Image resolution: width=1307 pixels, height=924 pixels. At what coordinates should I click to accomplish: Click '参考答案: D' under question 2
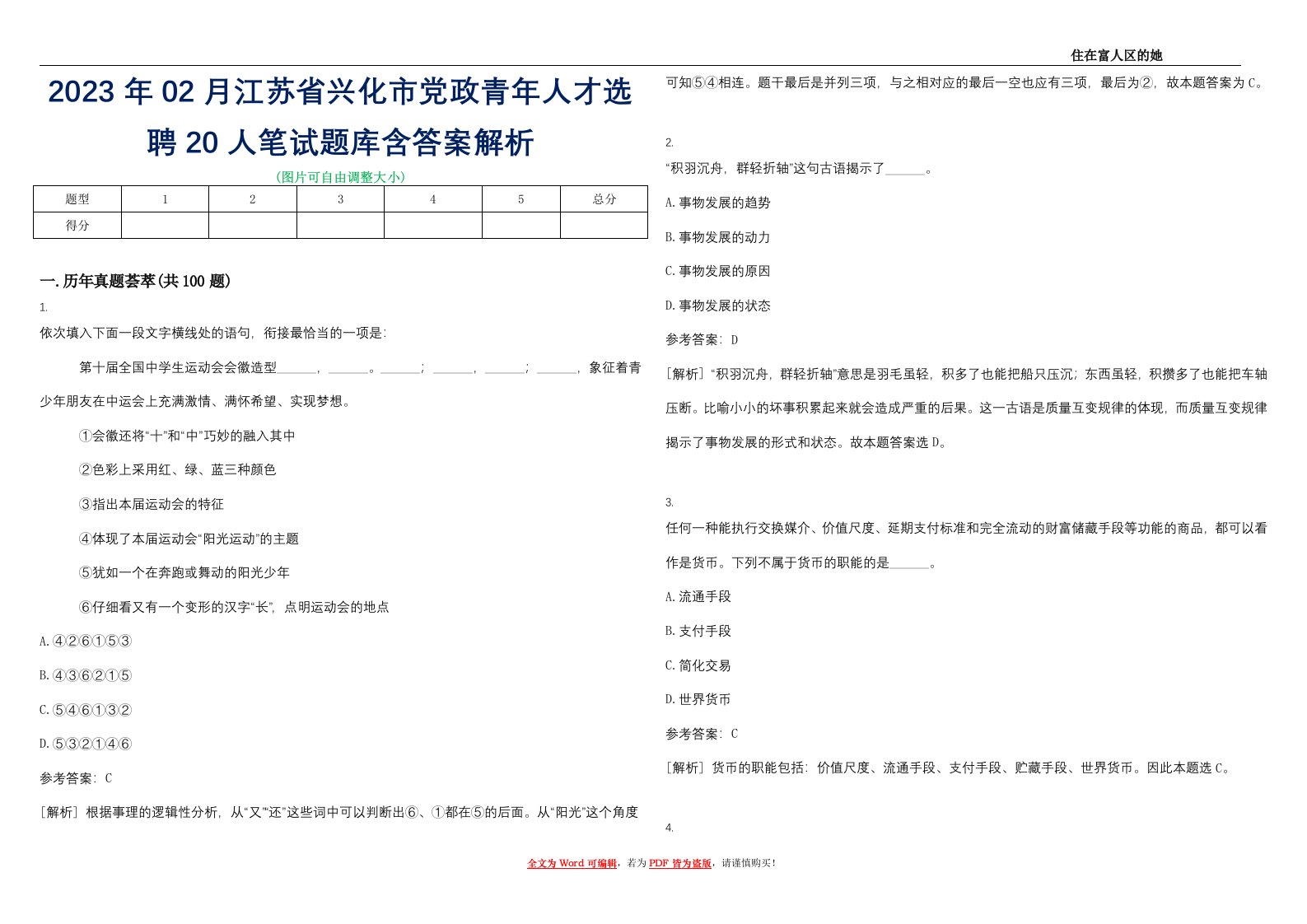coord(702,339)
